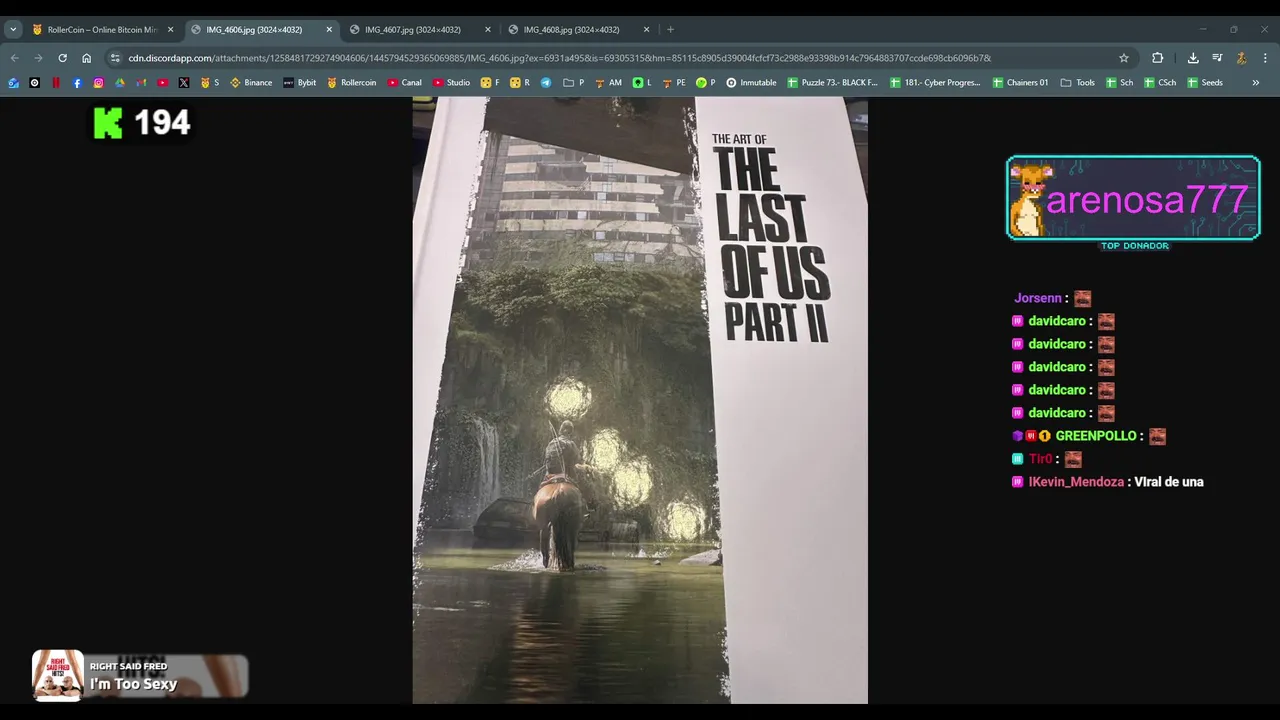Go to the browser Home page
The image size is (1280, 720).
click(x=86, y=58)
